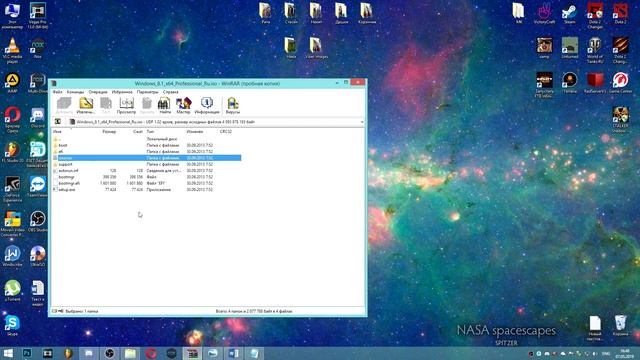Launch the Wizard (Мастер) toolbar icon
The height and width of the screenshot is (360, 640).
tap(183, 105)
